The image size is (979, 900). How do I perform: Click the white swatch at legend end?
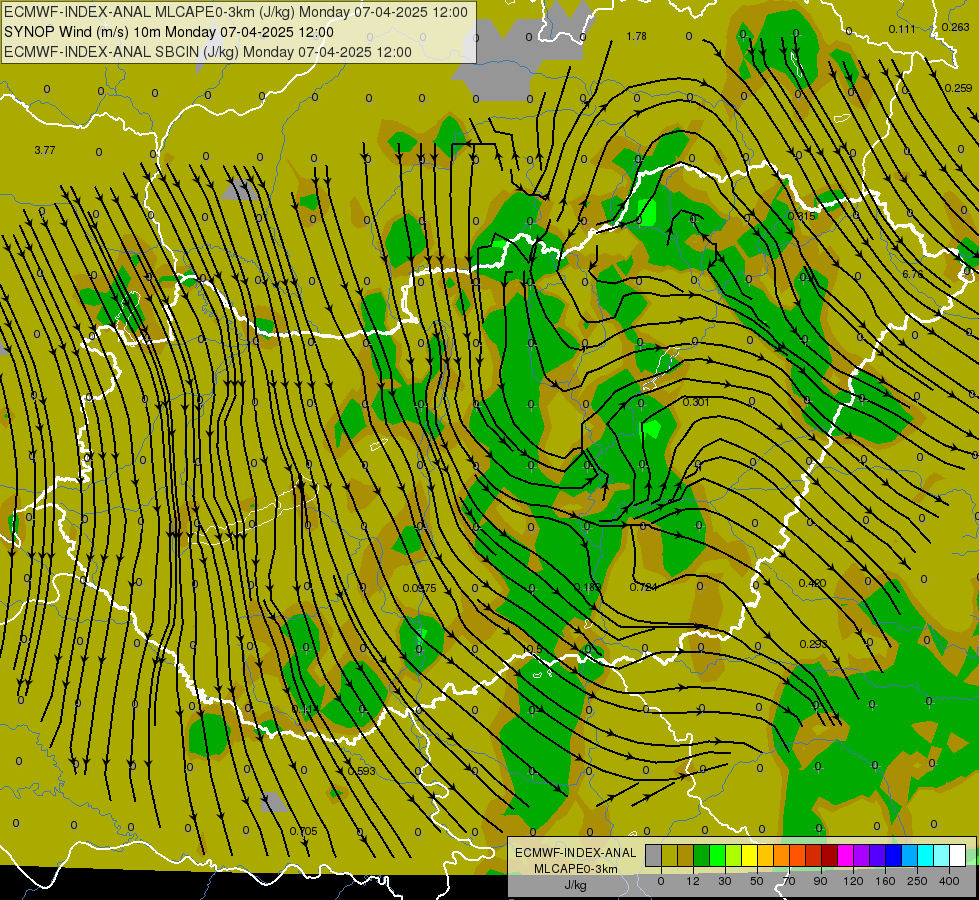coord(958,855)
